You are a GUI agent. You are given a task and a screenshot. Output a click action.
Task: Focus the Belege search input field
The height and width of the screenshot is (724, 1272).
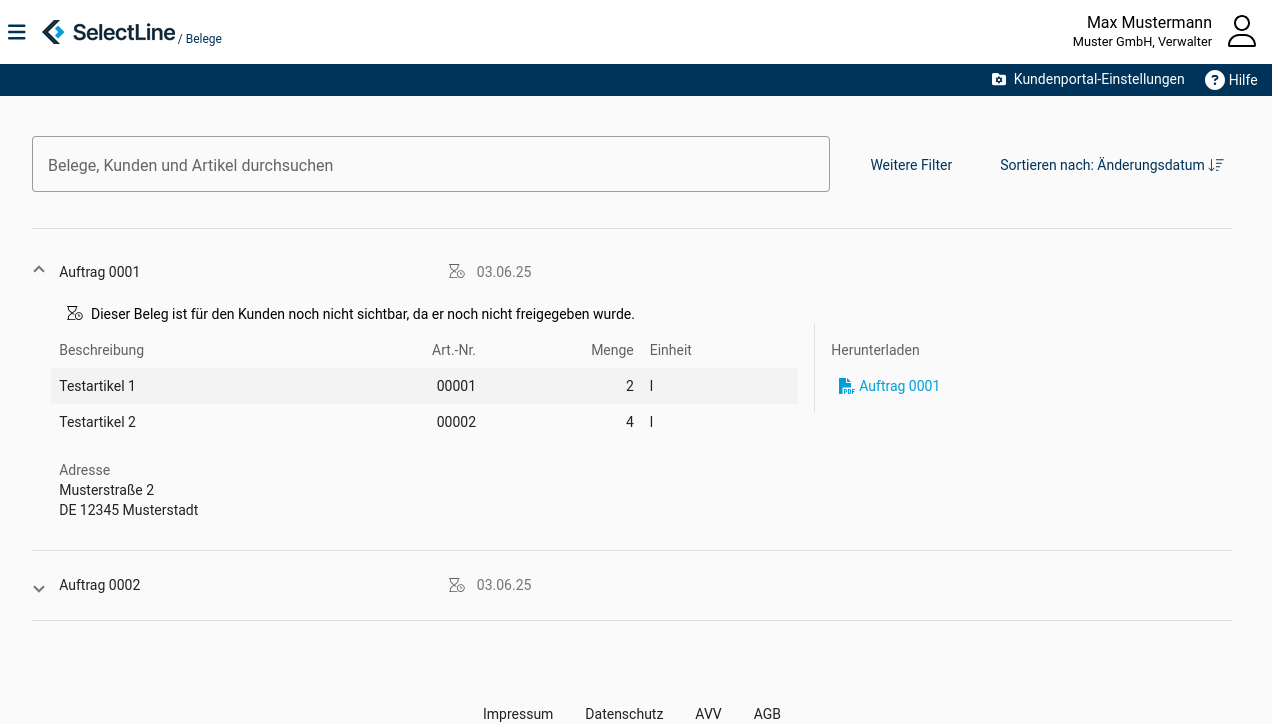(431, 165)
